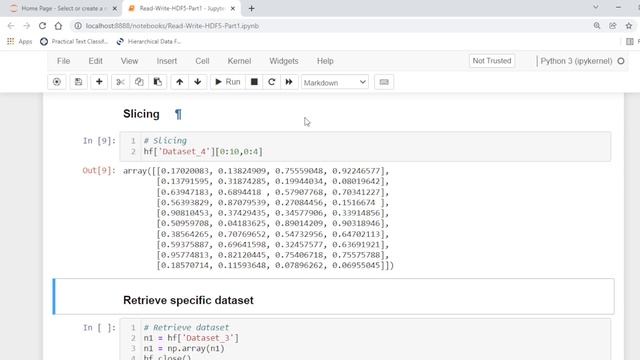640x360 pixels.
Task: Open the Insert menu
Action: [x=167, y=61]
